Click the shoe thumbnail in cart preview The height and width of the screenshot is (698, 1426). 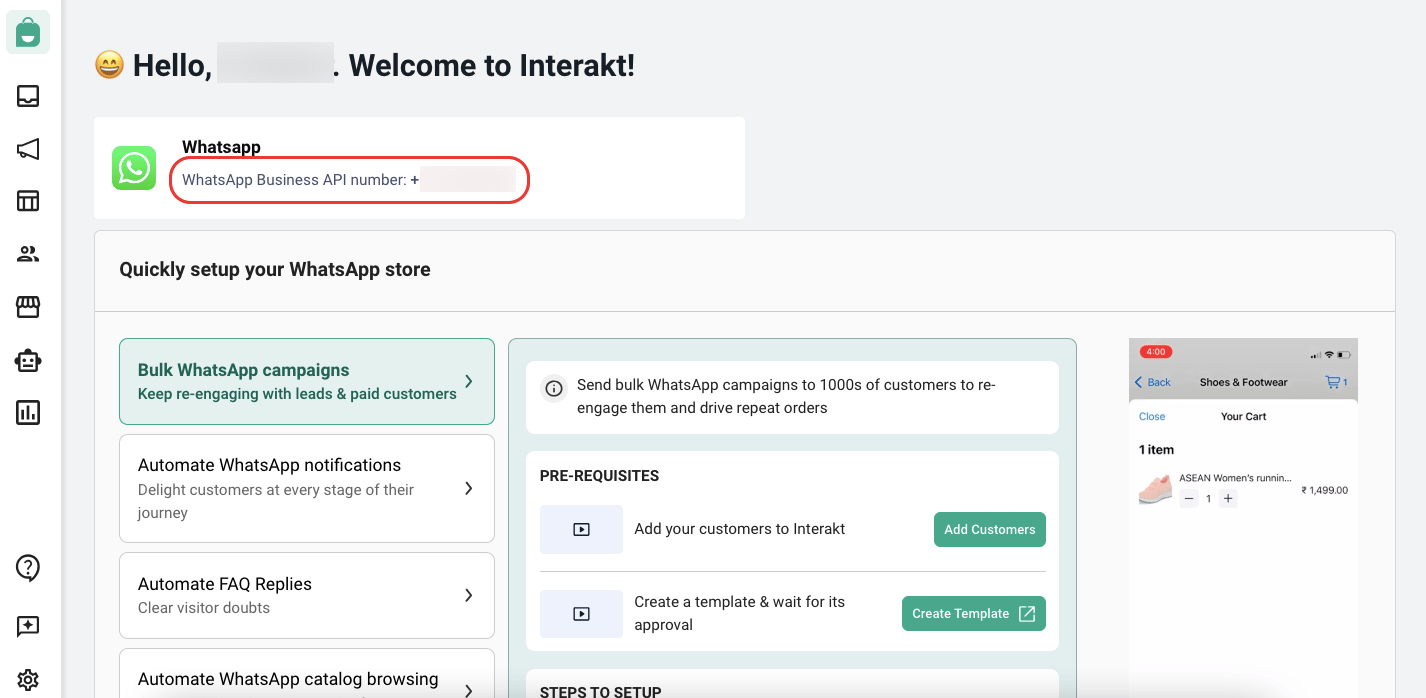click(1155, 489)
